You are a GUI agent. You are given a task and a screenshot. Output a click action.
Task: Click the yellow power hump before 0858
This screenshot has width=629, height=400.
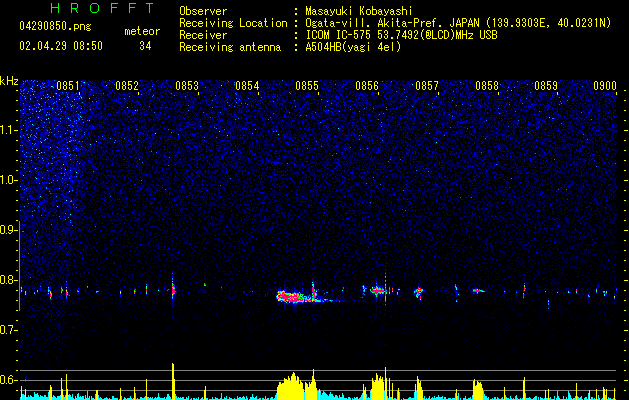477,389
